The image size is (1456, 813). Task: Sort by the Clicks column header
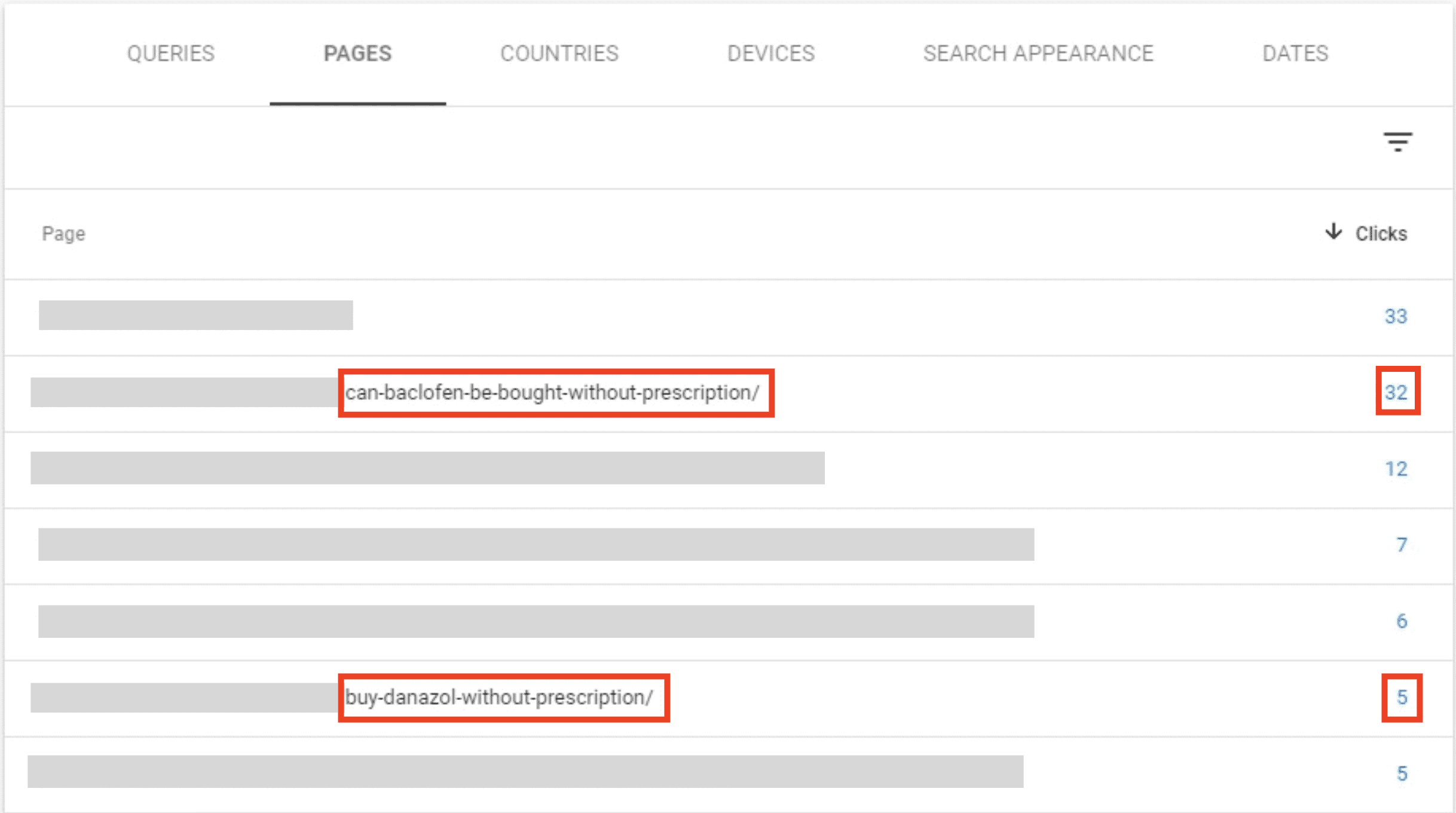click(1381, 234)
